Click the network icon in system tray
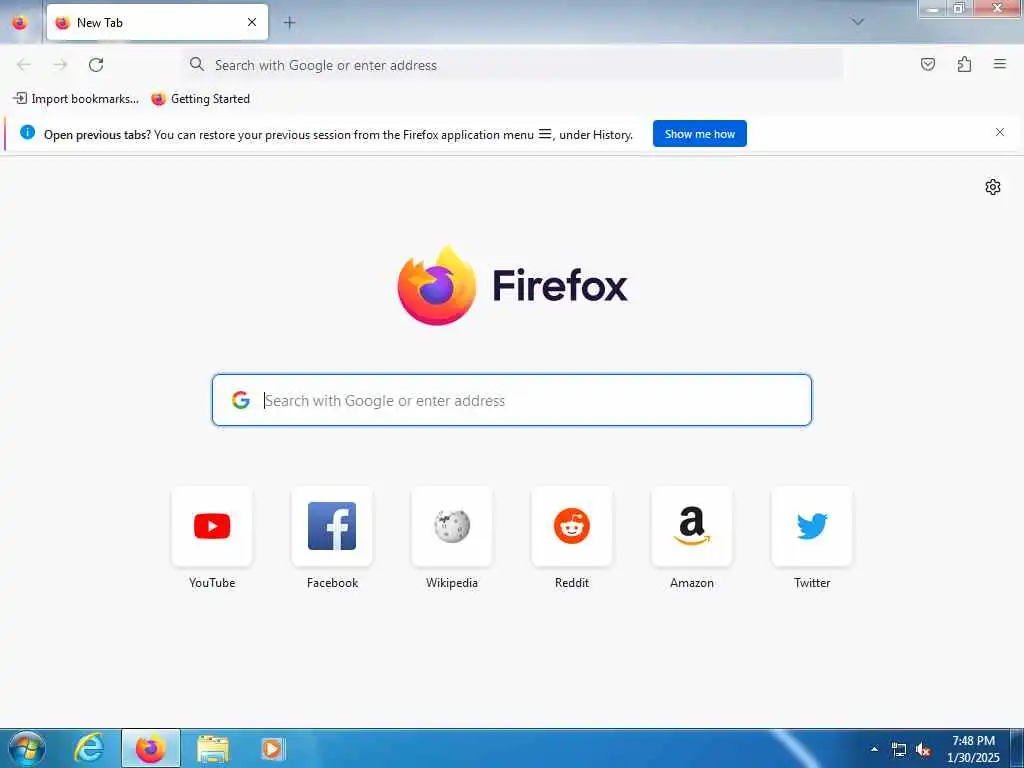The height and width of the screenshot is (768, 1024). [x=899, y=750]
